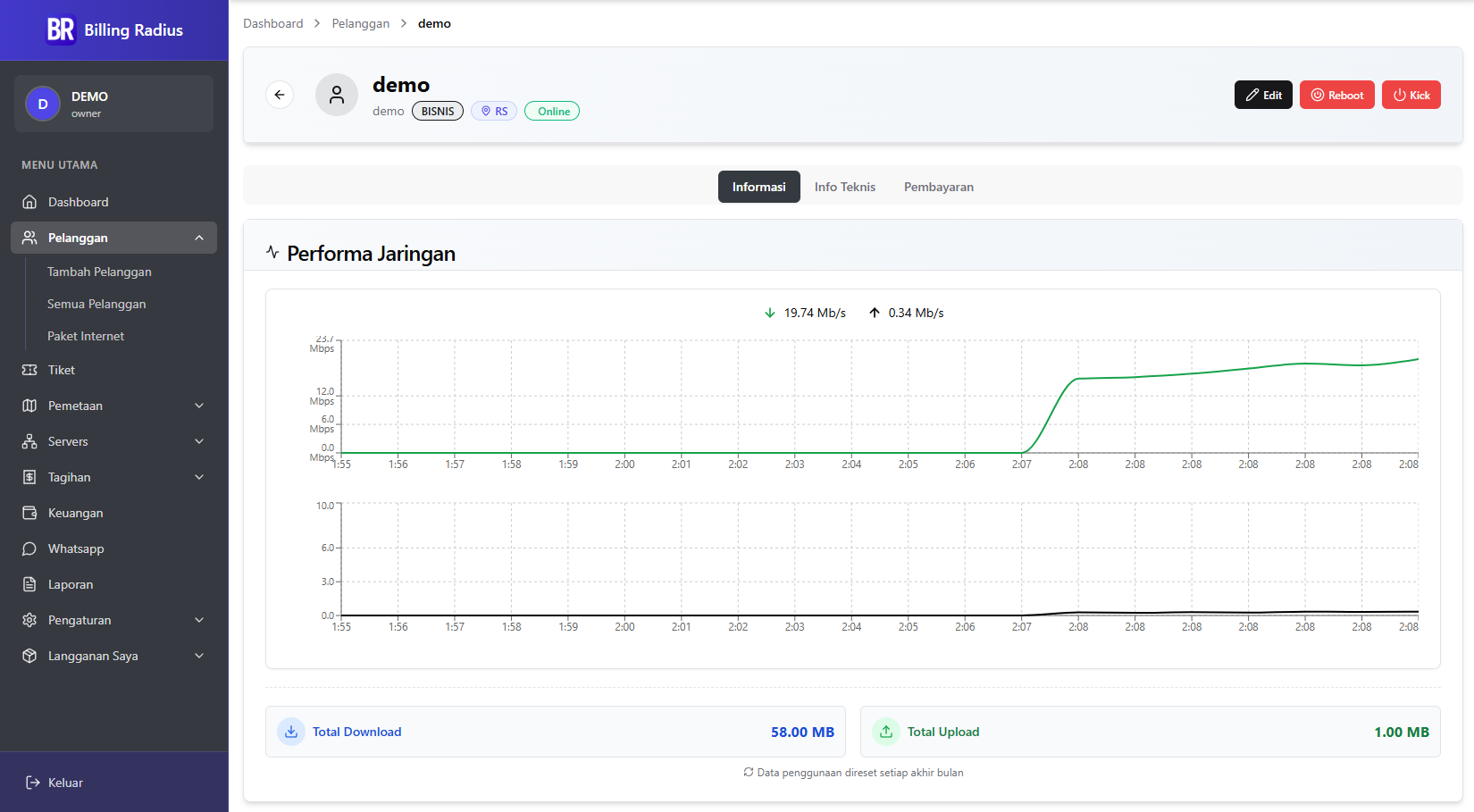Click the red Reboot button
This screenshot has width=1474, height=812.
pos(1337,95)
